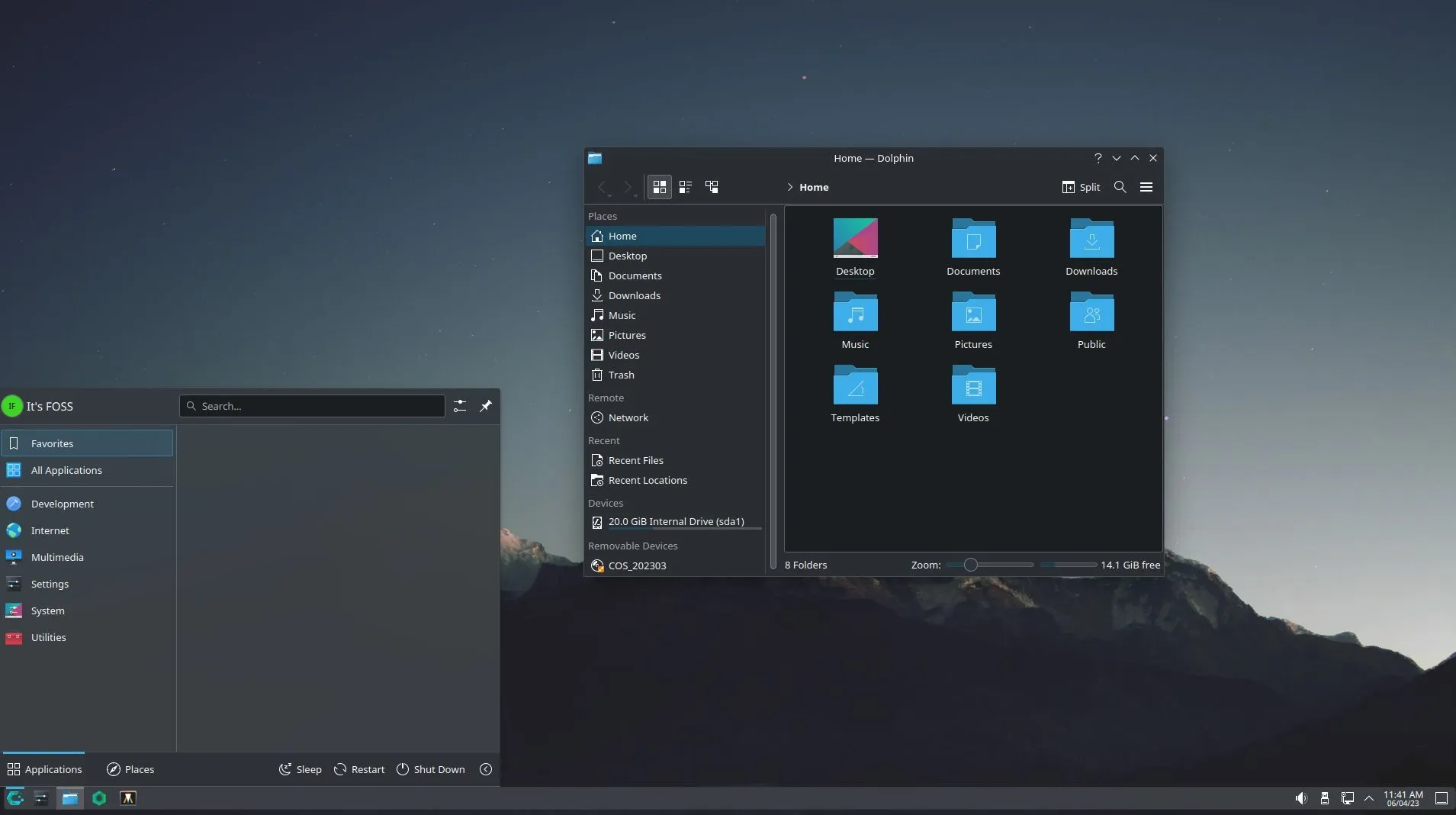
Task: Click Shut Down in the launcher
Action: click(x=431, y=769)
